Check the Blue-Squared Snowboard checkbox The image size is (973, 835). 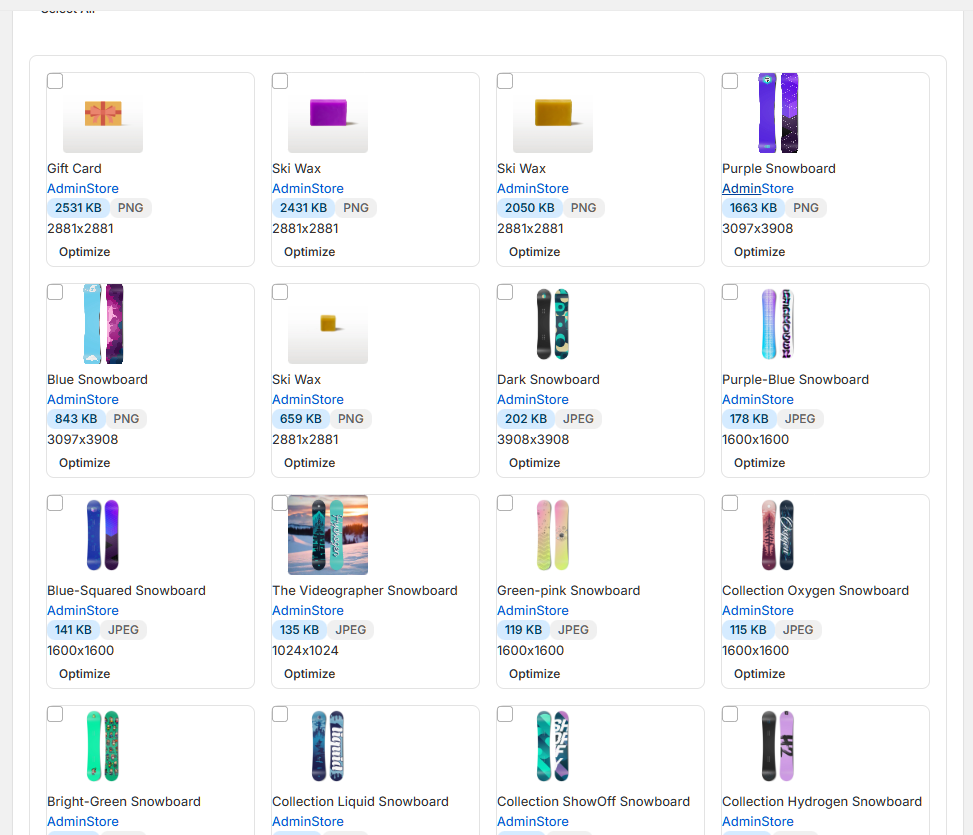(55, 503)
